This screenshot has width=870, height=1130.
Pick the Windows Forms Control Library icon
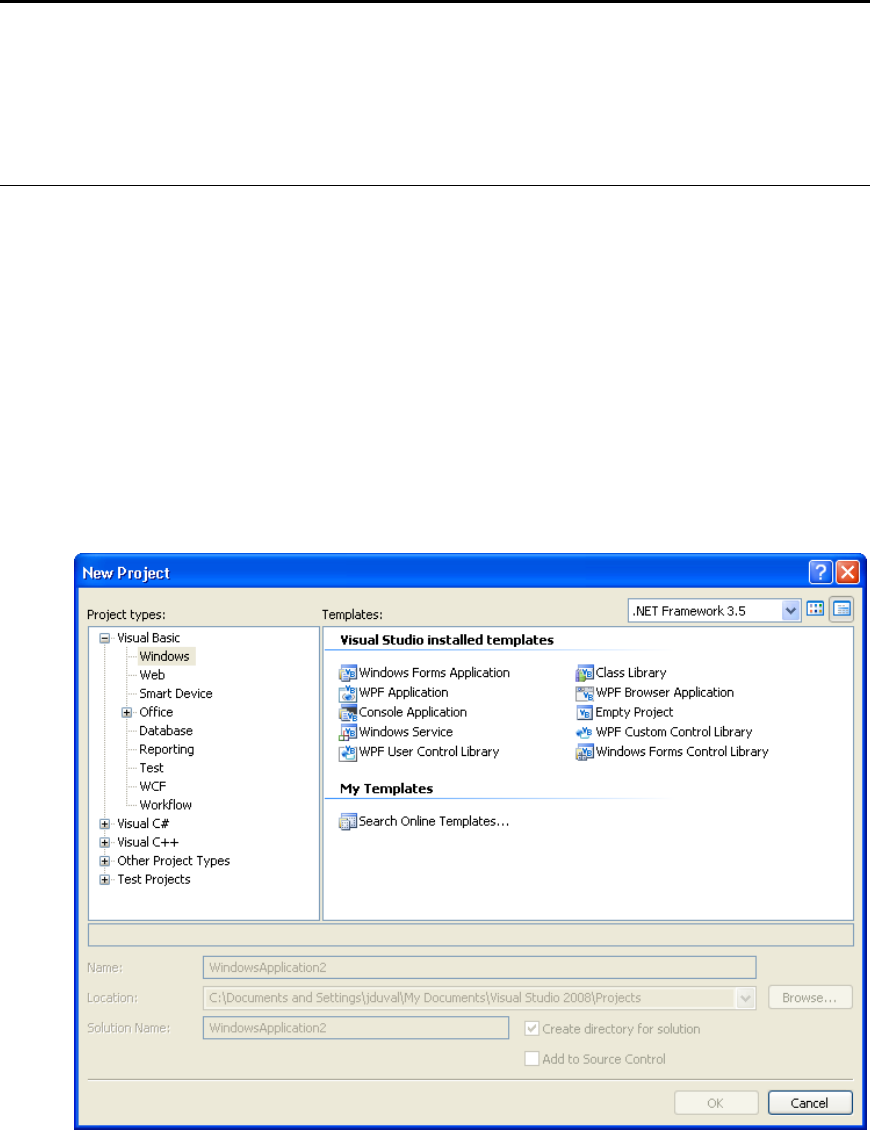pyautogui.click(x=585, y=752)
